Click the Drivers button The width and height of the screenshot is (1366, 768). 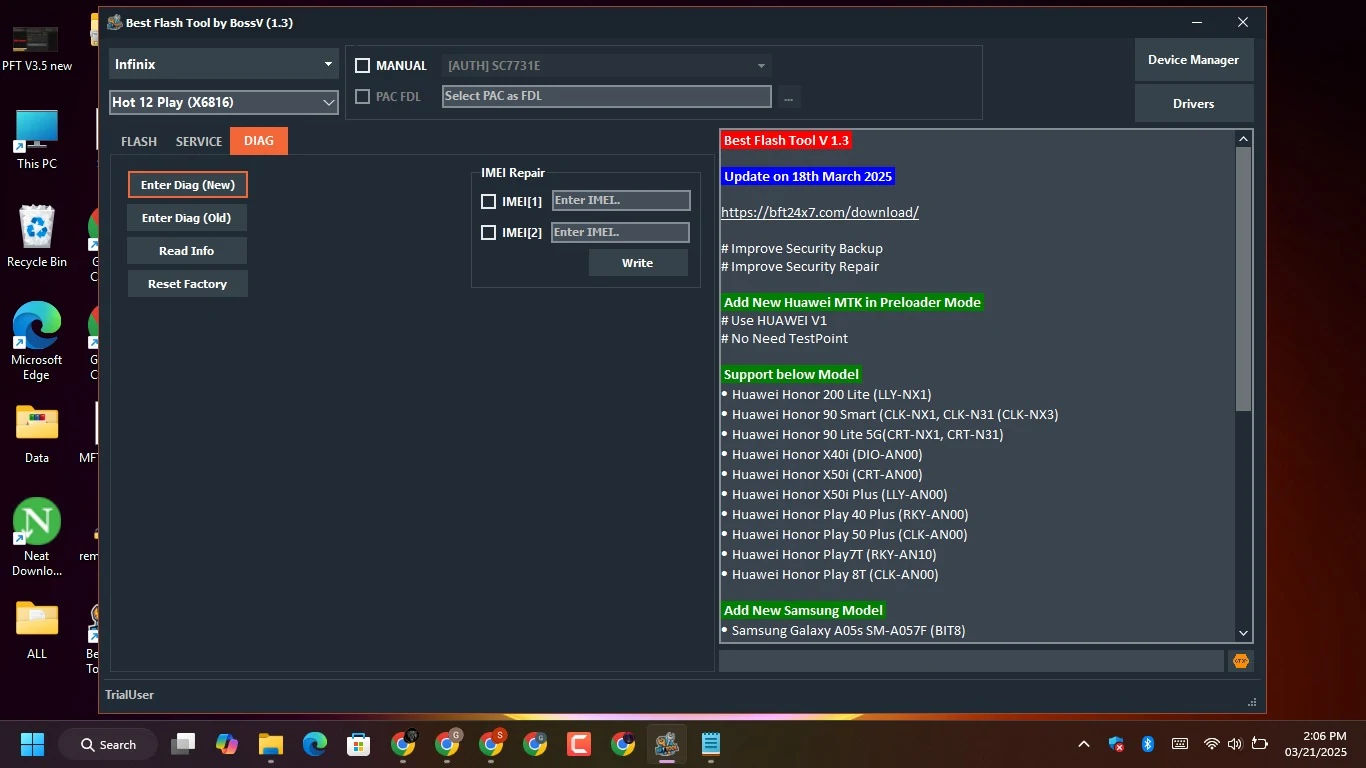pos(1194,104)
